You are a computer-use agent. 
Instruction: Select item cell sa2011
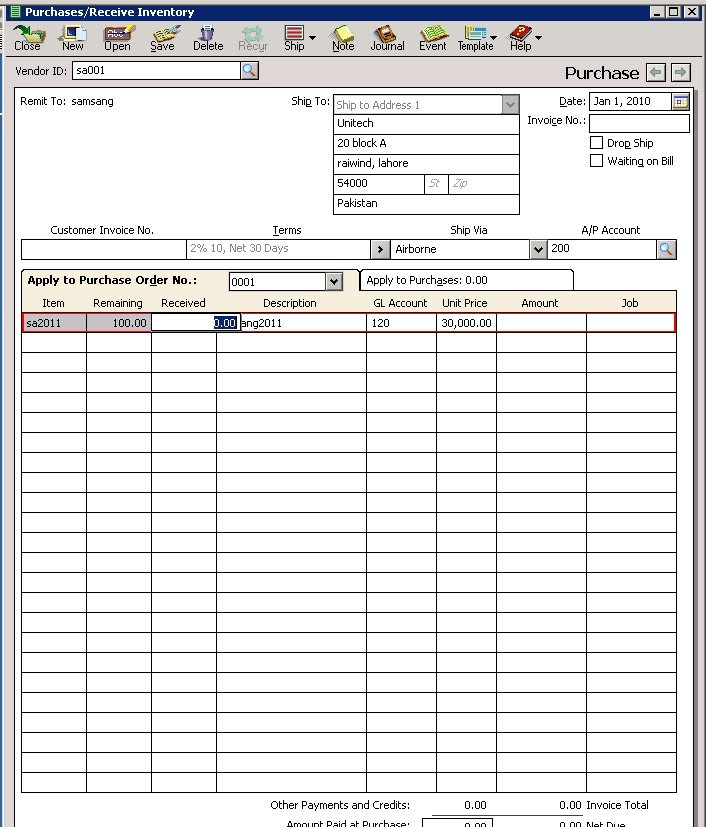(54, 323)
